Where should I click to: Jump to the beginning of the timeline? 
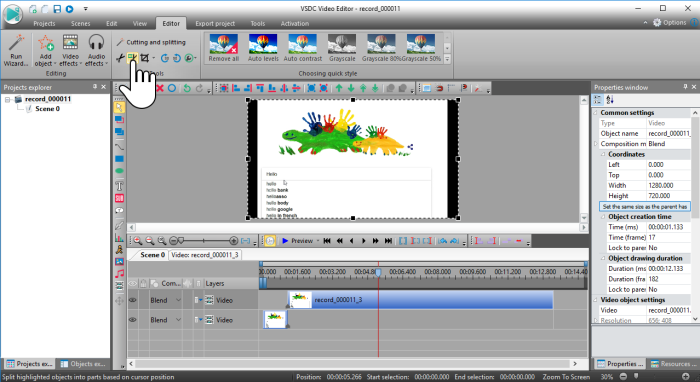pyautogui.click(x=327, y=241)
